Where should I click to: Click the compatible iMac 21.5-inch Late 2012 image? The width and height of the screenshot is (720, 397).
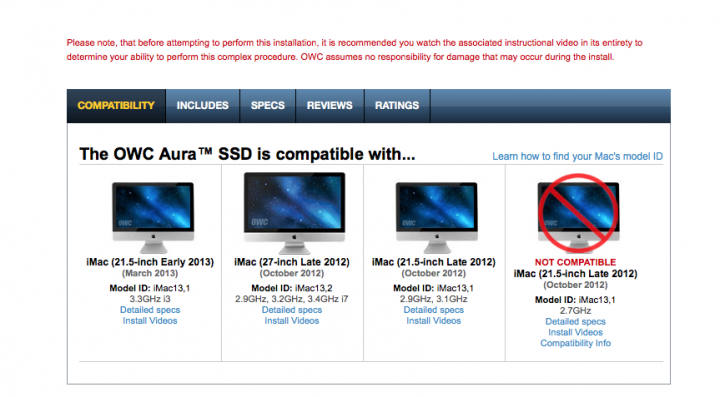point(437,218)
